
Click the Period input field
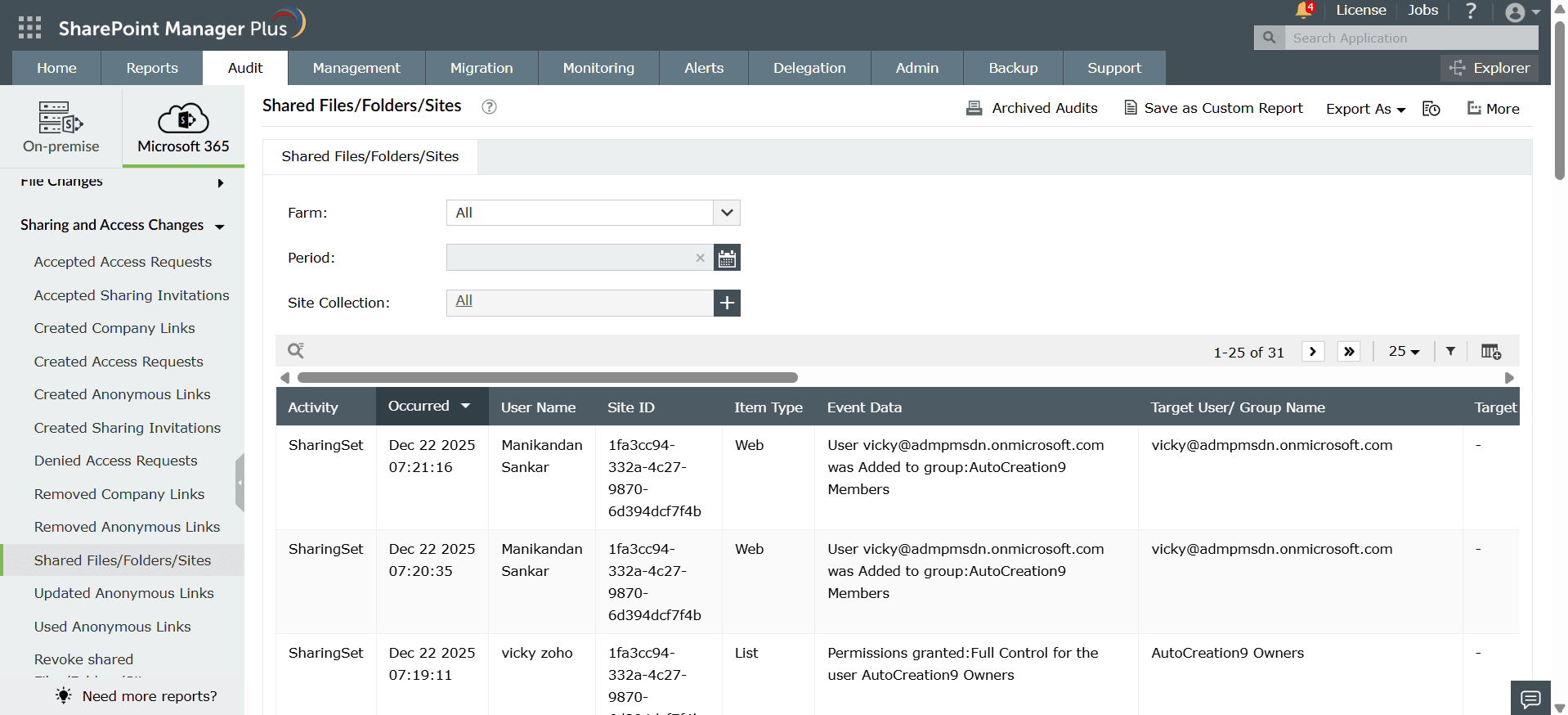580,258
